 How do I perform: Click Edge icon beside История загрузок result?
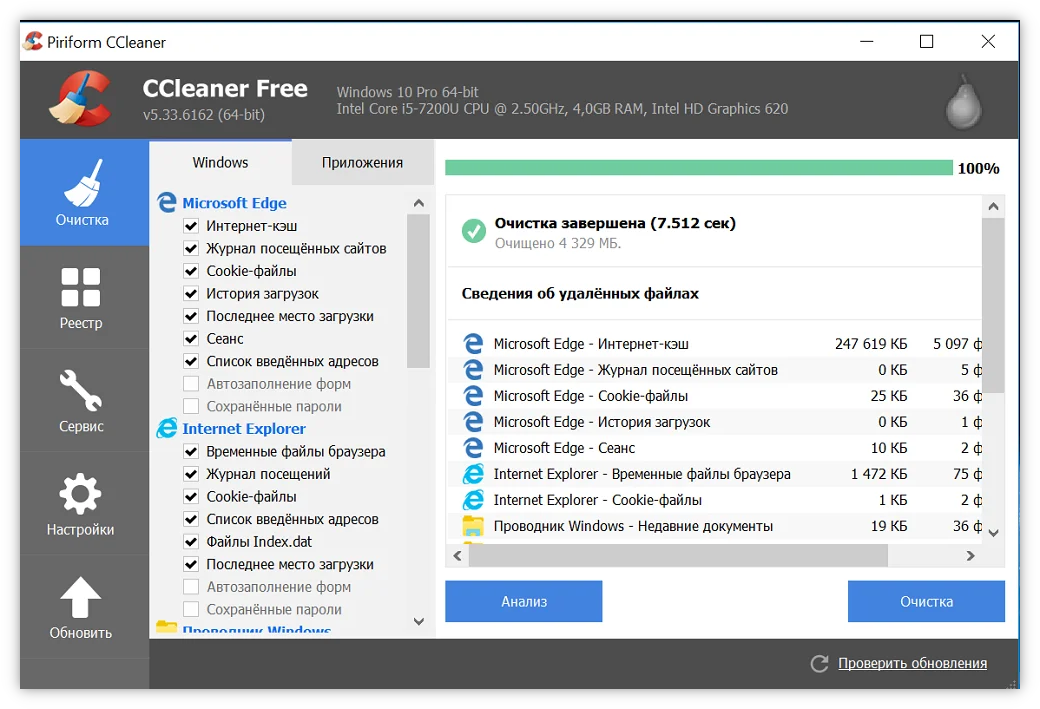pos(473,422)
